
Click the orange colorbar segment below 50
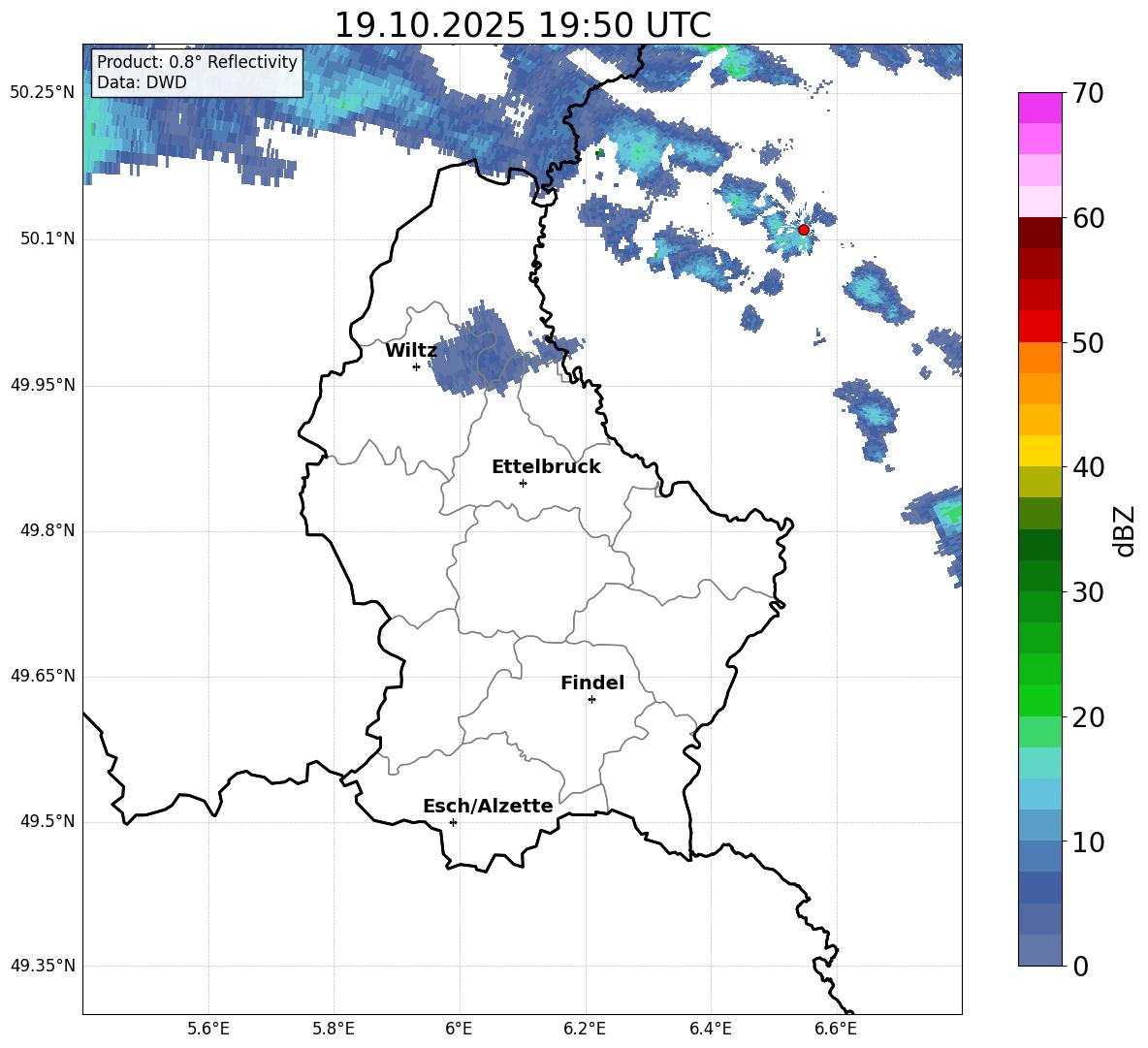[x=1040, y=358]
